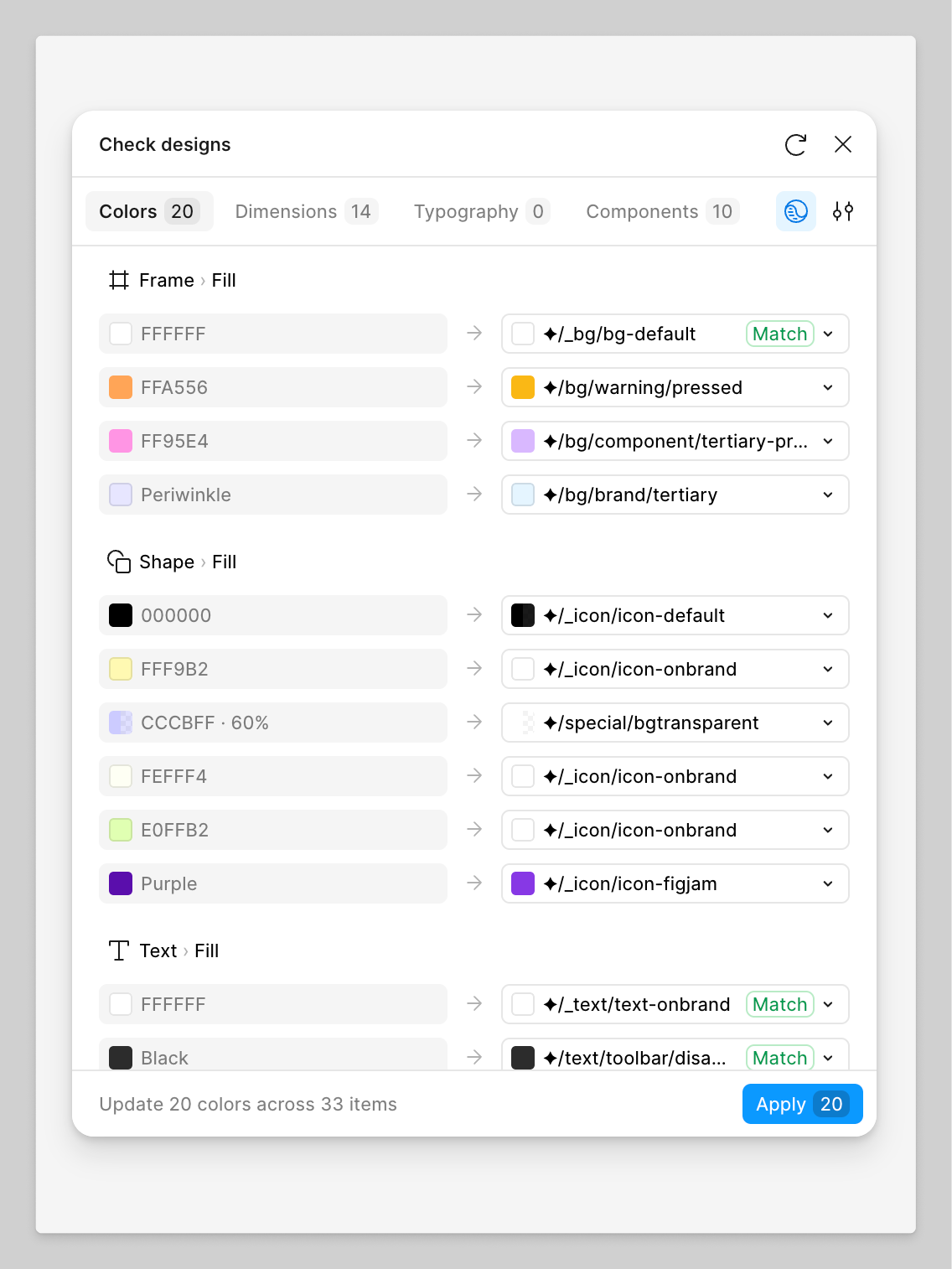Click the yellow bg/warning/pressed swatch

523,387
